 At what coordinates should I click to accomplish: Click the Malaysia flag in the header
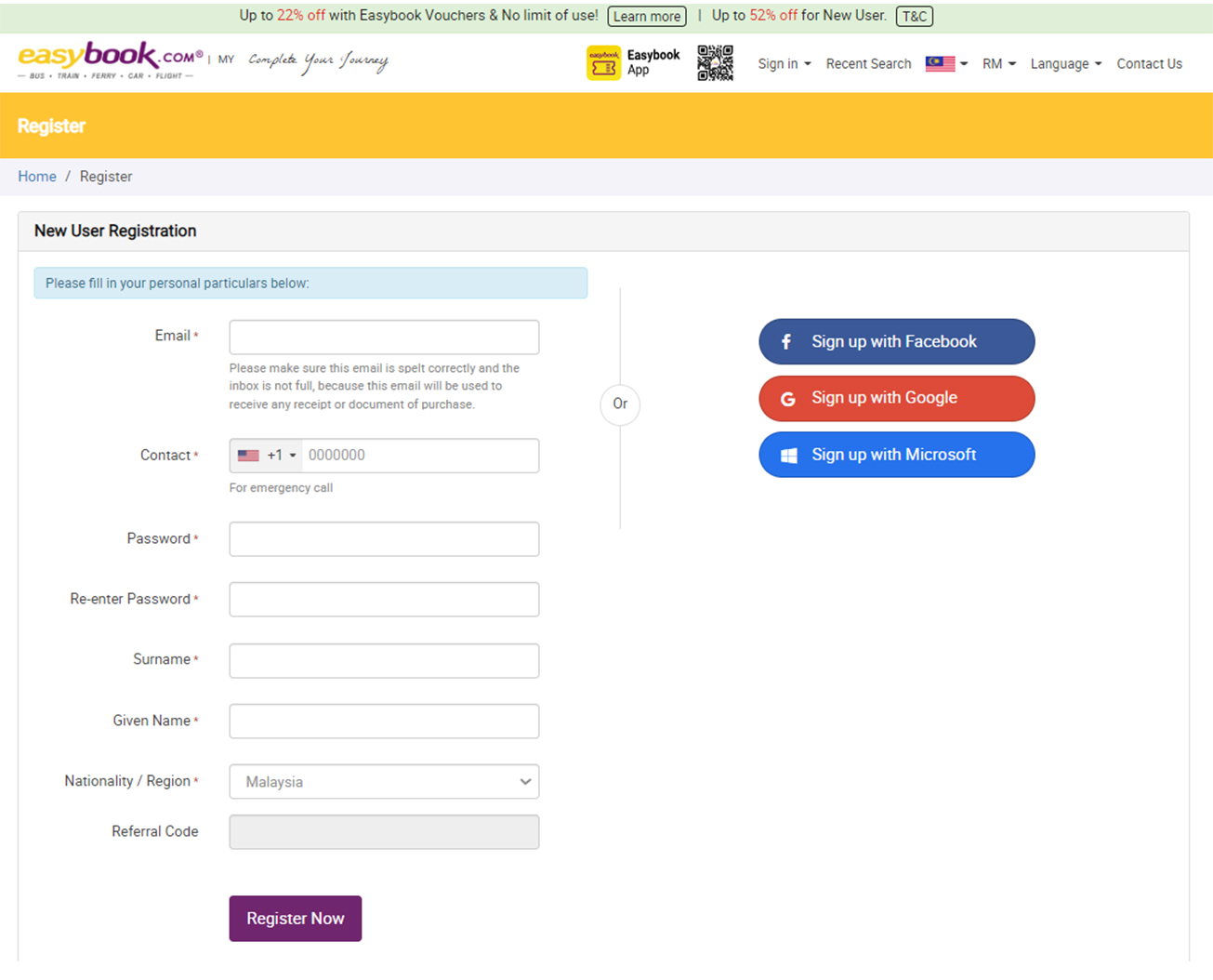[x=940, y=63]
